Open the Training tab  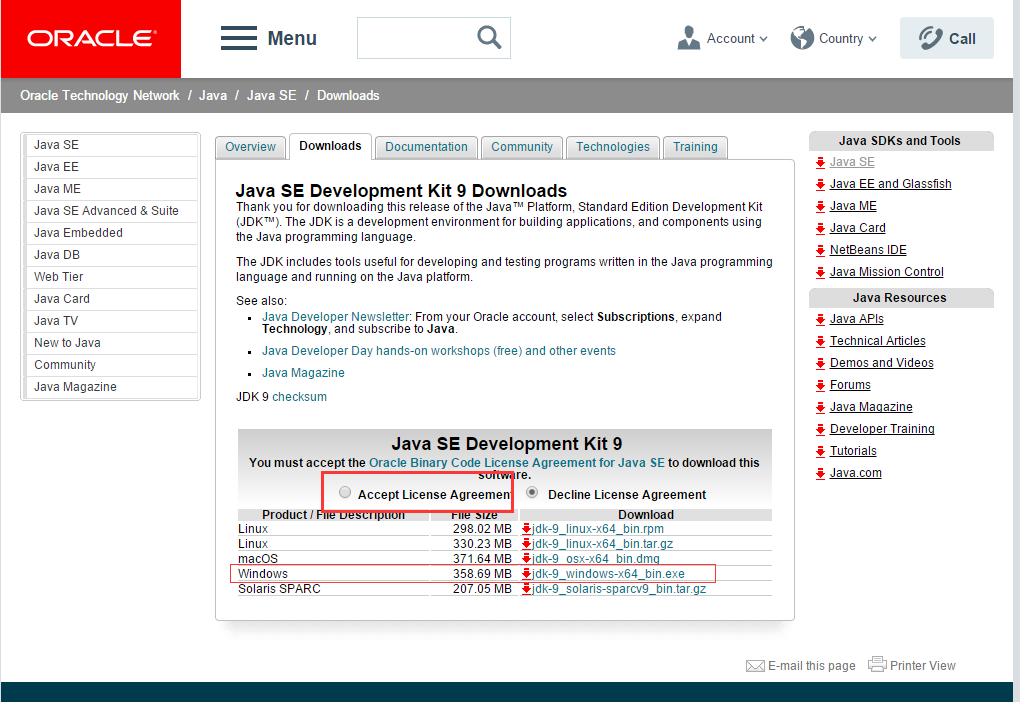click(695, 147)
